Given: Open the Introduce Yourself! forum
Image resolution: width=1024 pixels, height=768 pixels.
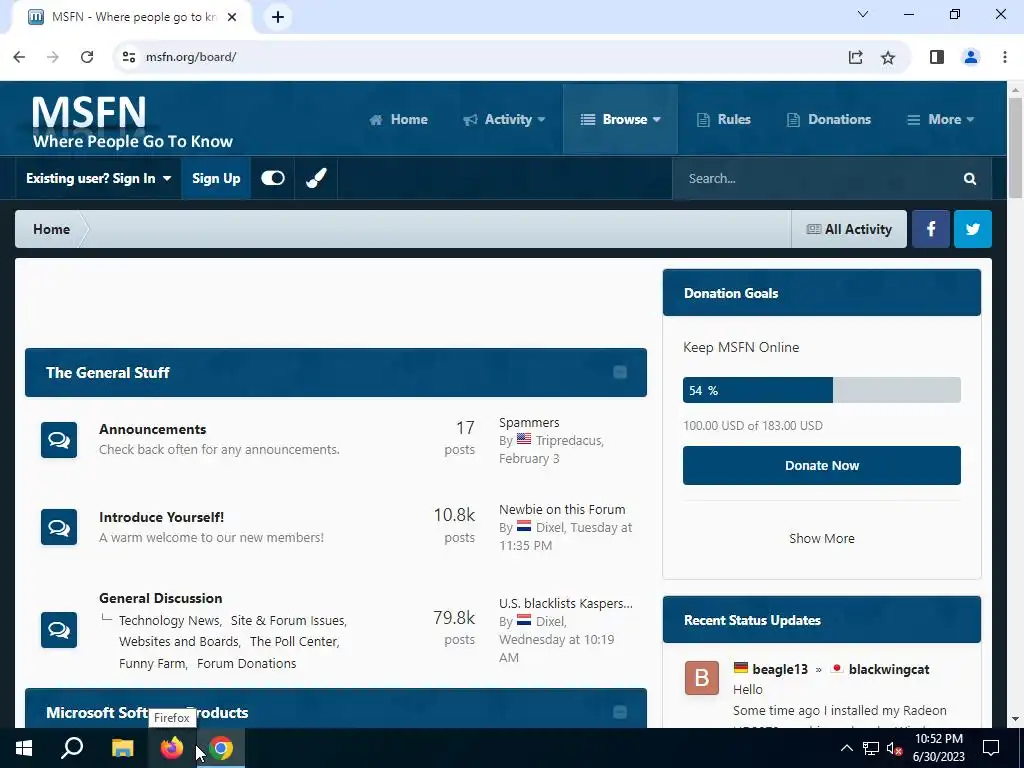Looking at the screenshot, I should 161,517.
